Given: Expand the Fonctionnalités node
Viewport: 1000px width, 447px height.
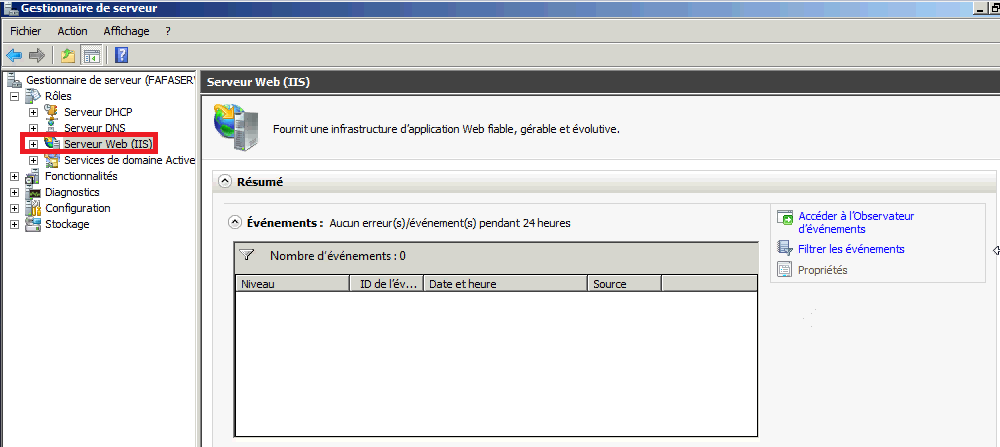Looking at the screenshot, I should tap(15, 176).
